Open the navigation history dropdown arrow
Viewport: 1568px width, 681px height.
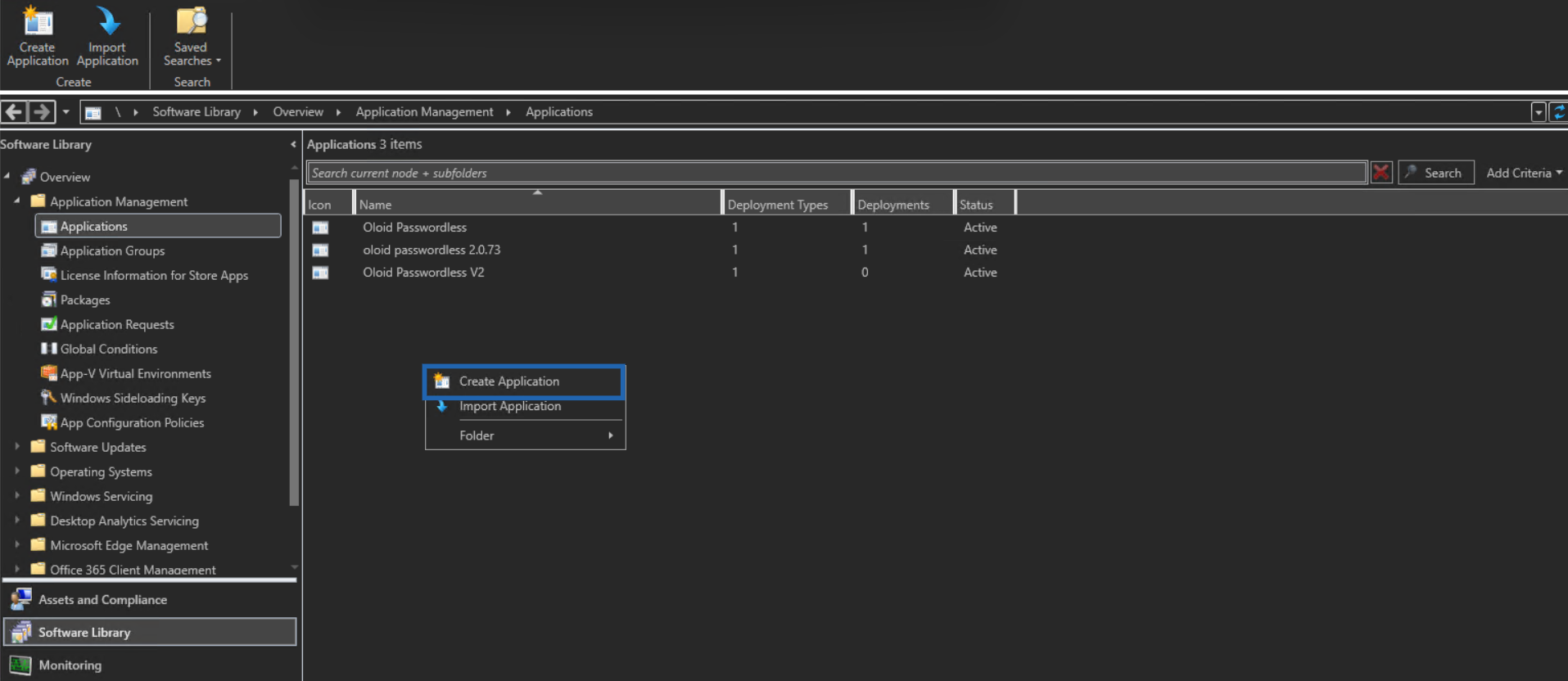66,111
